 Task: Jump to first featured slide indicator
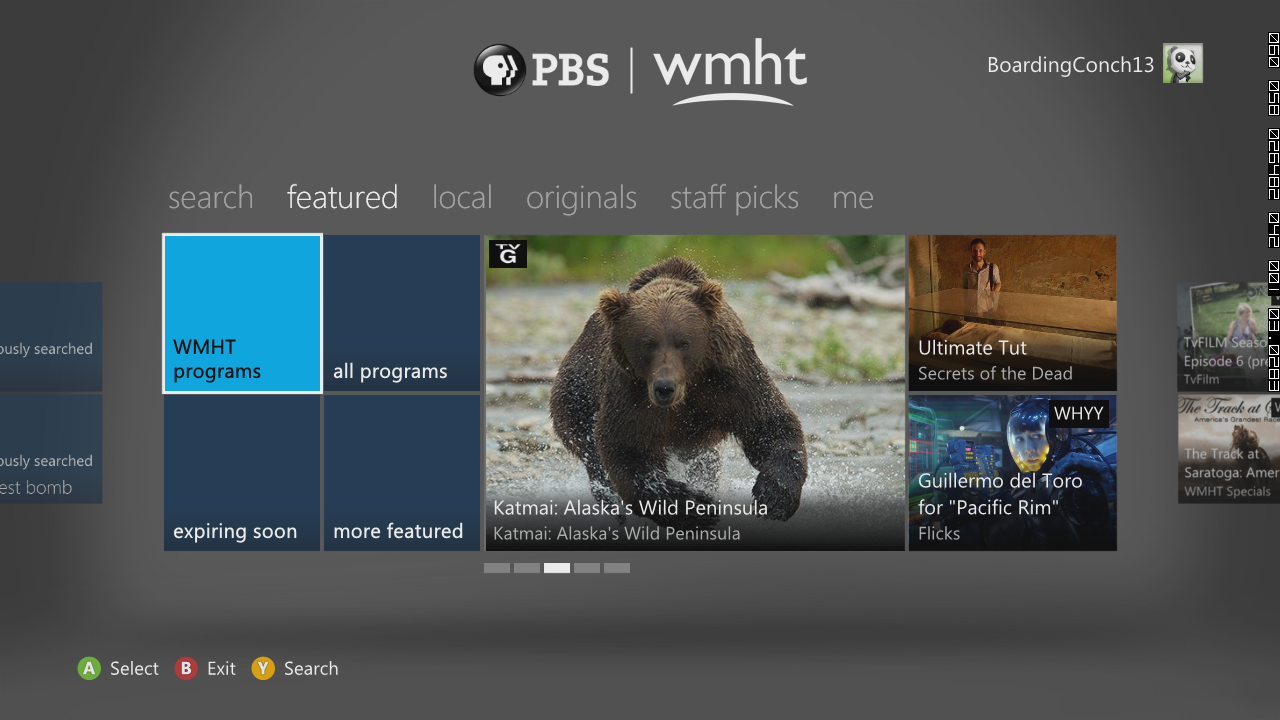coord(497,568)
